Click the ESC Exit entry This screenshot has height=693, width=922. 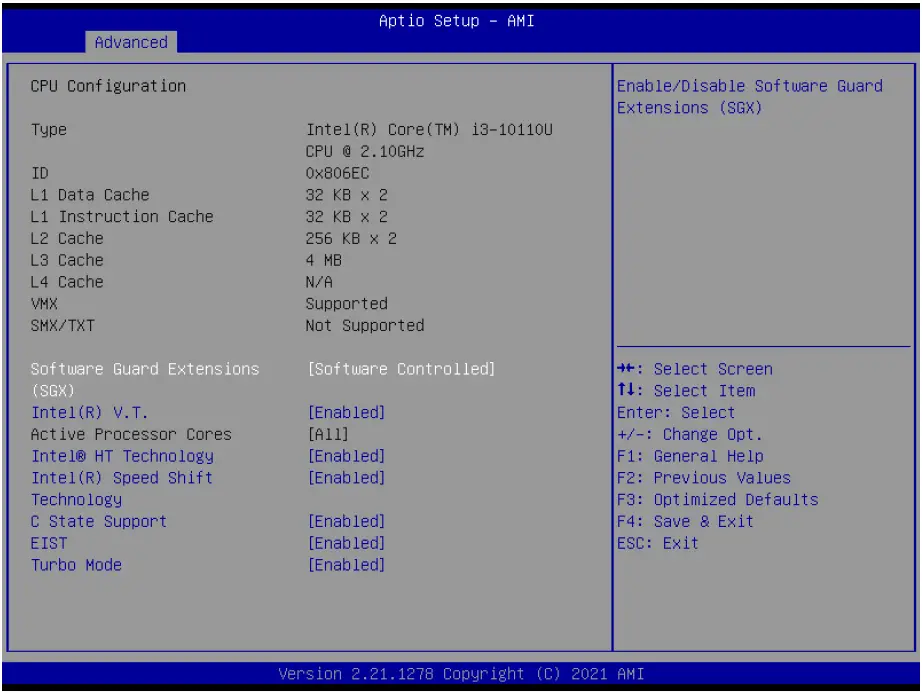click(x=655, y=543)
